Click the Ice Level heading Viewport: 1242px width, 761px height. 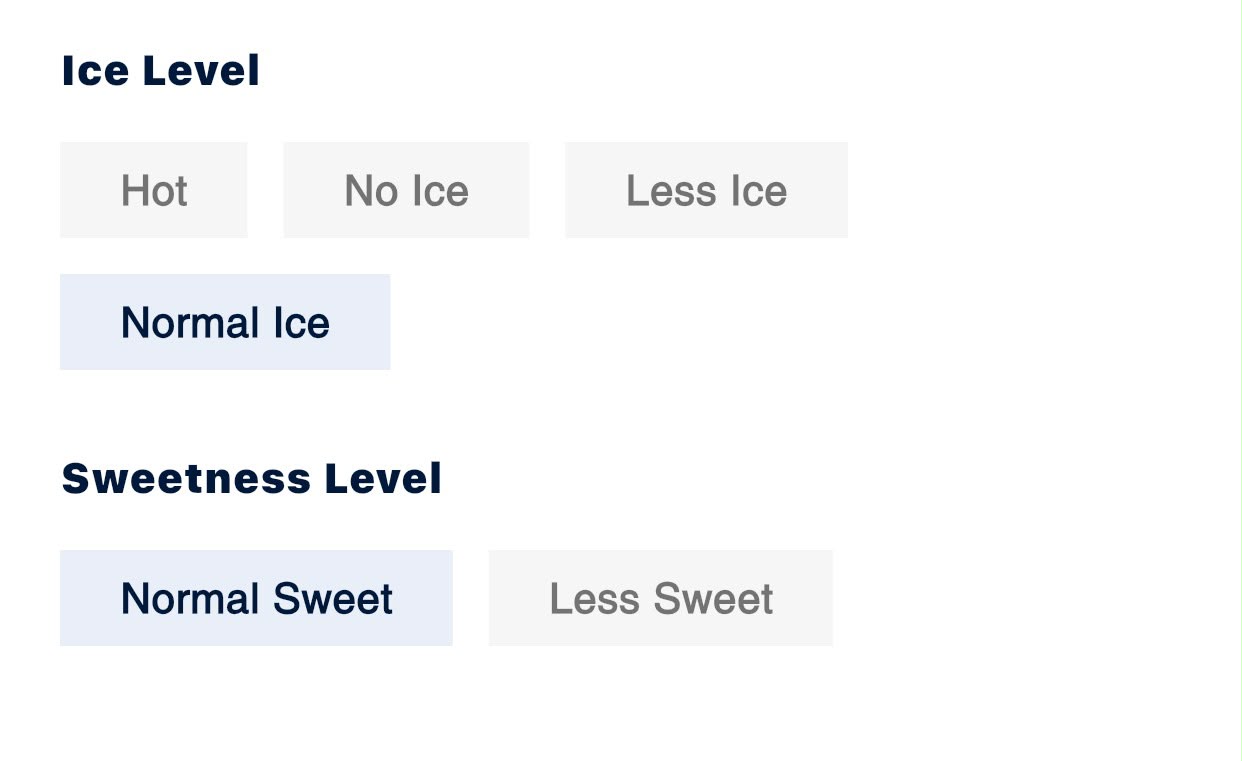pos(161,71)
